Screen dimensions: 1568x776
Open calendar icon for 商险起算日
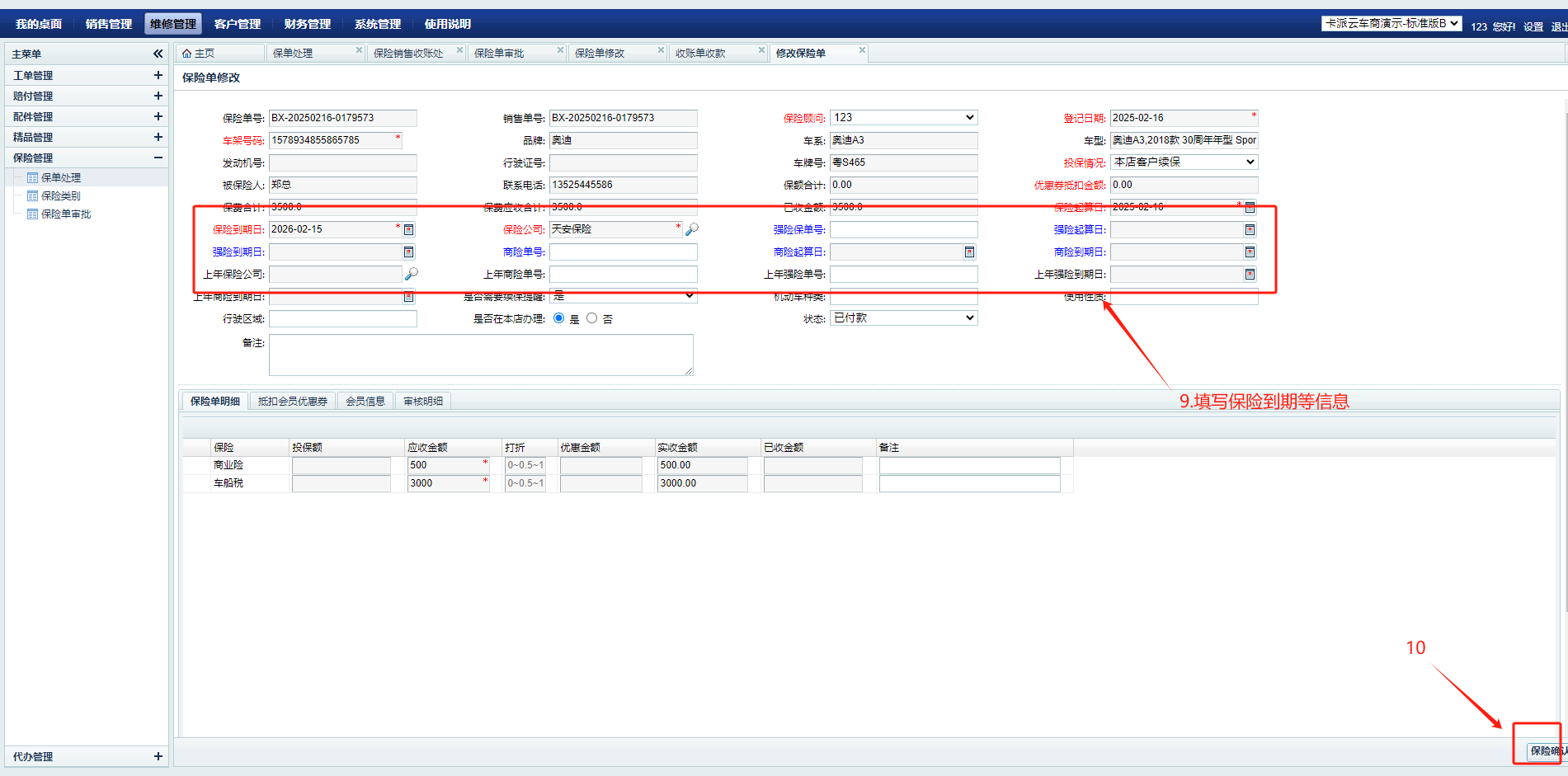tap(969, 252)
